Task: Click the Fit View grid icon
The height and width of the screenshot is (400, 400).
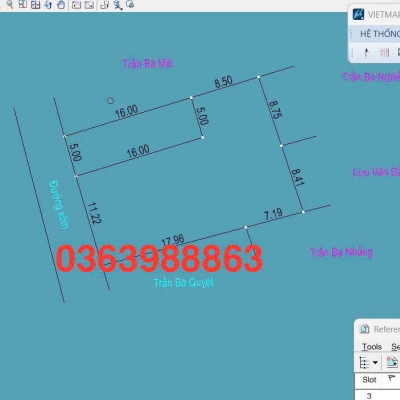Action: click(x=35, y=4)
